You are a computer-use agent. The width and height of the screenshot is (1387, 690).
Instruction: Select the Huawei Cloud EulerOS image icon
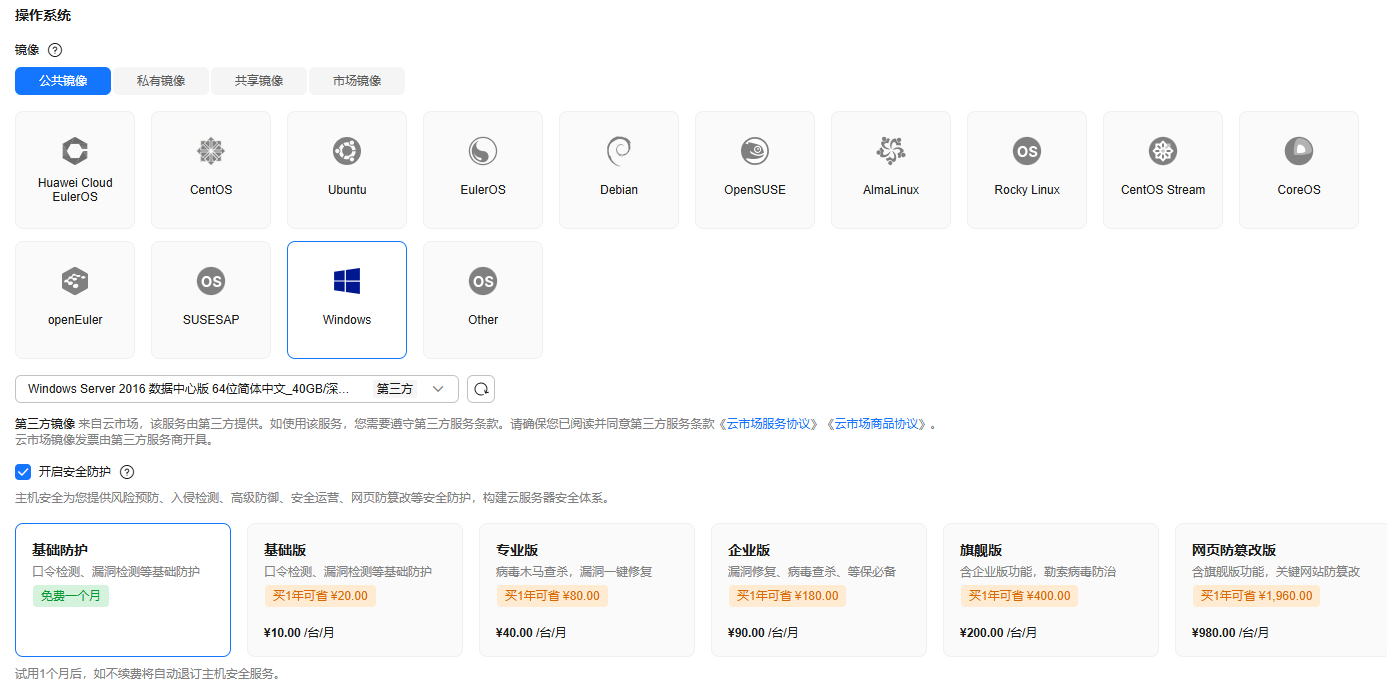75,151
